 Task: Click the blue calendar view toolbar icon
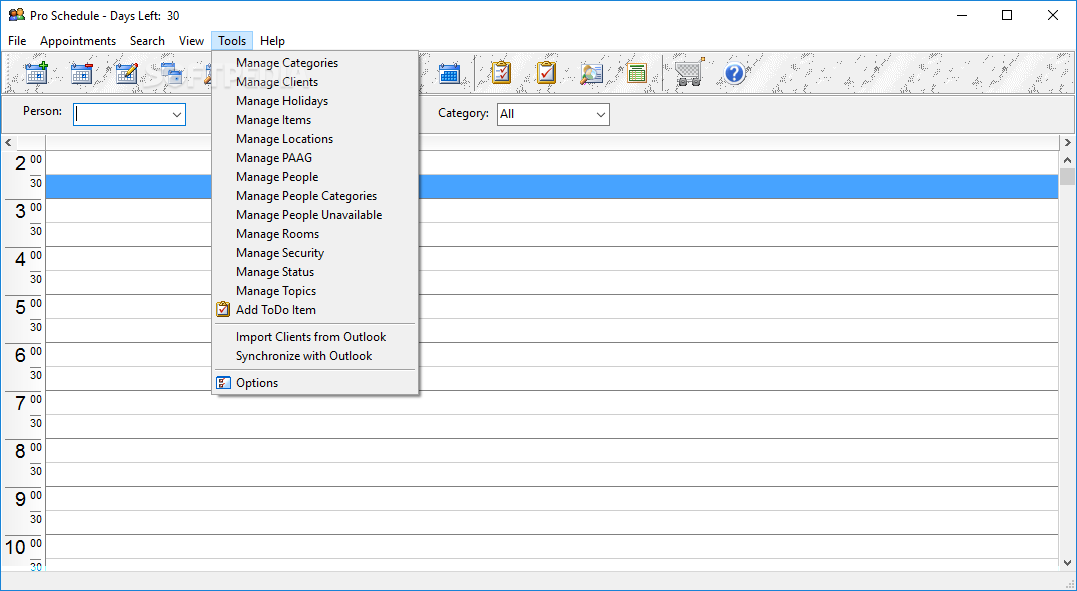click(x=449, y=73)
